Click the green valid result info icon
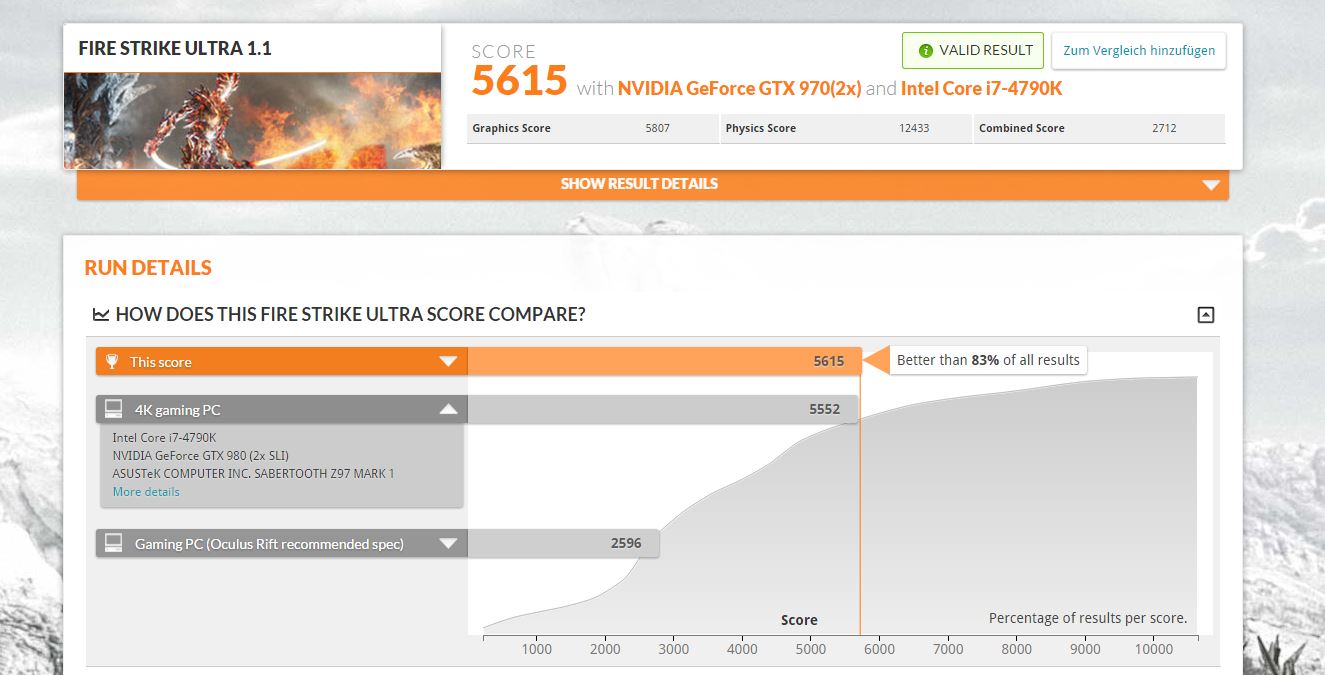 [x=926, y=51]
